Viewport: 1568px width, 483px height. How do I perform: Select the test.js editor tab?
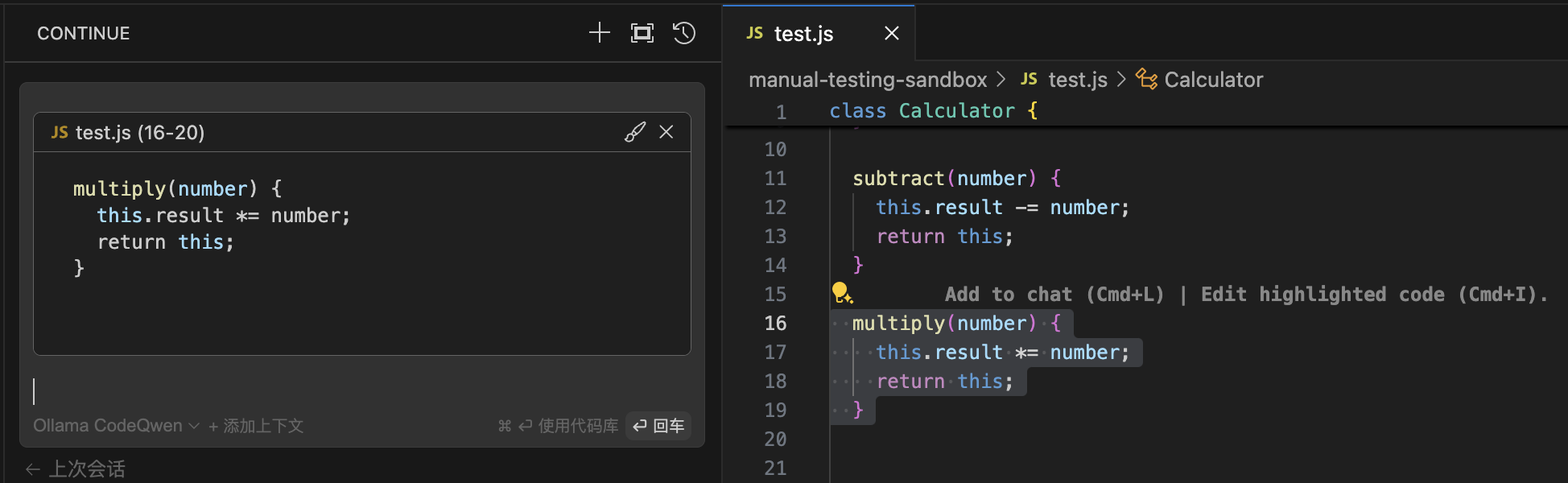click(x=803, y=34)
